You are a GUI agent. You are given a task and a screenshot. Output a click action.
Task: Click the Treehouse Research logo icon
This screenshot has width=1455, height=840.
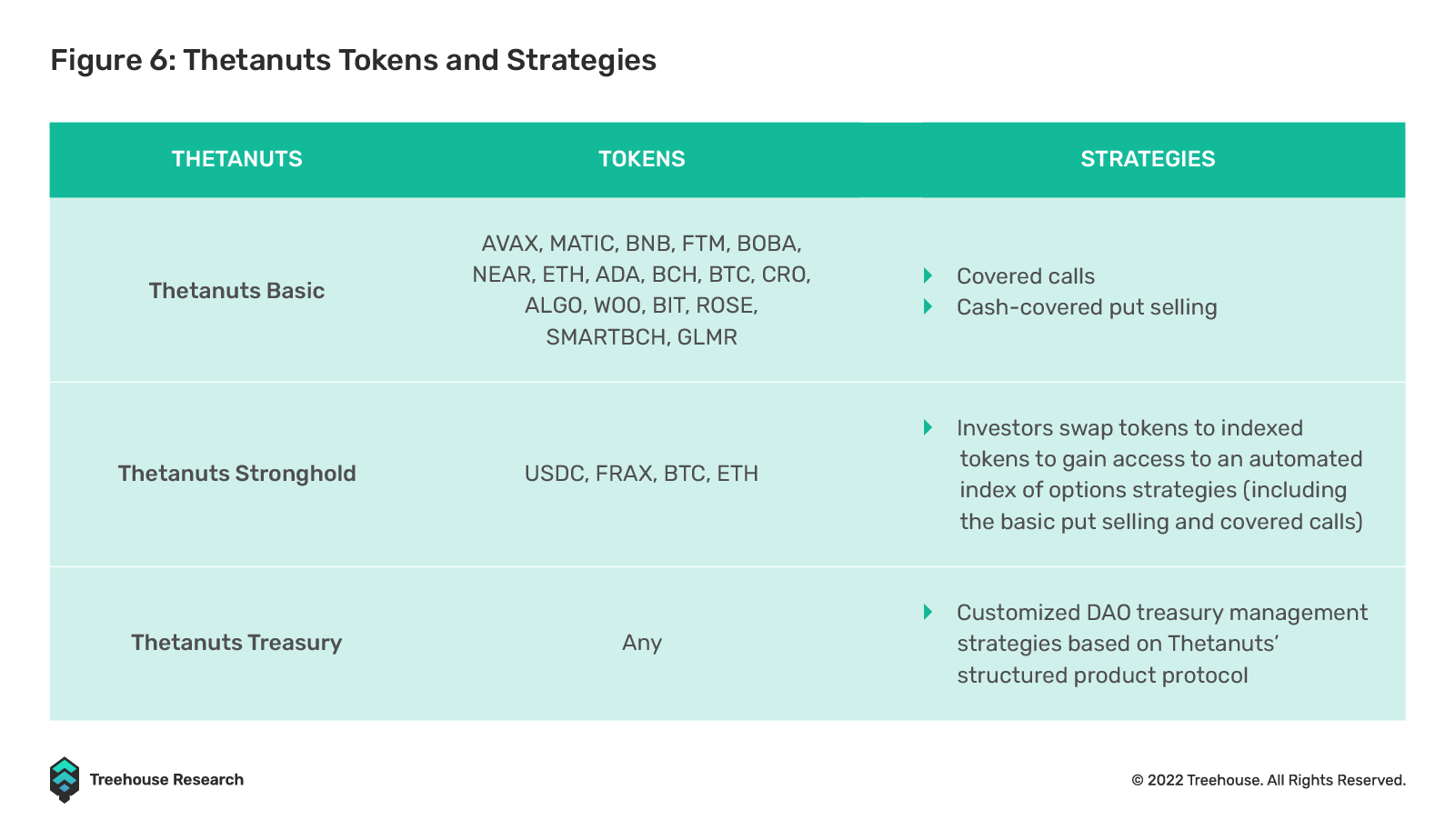(x=65, y=780)
